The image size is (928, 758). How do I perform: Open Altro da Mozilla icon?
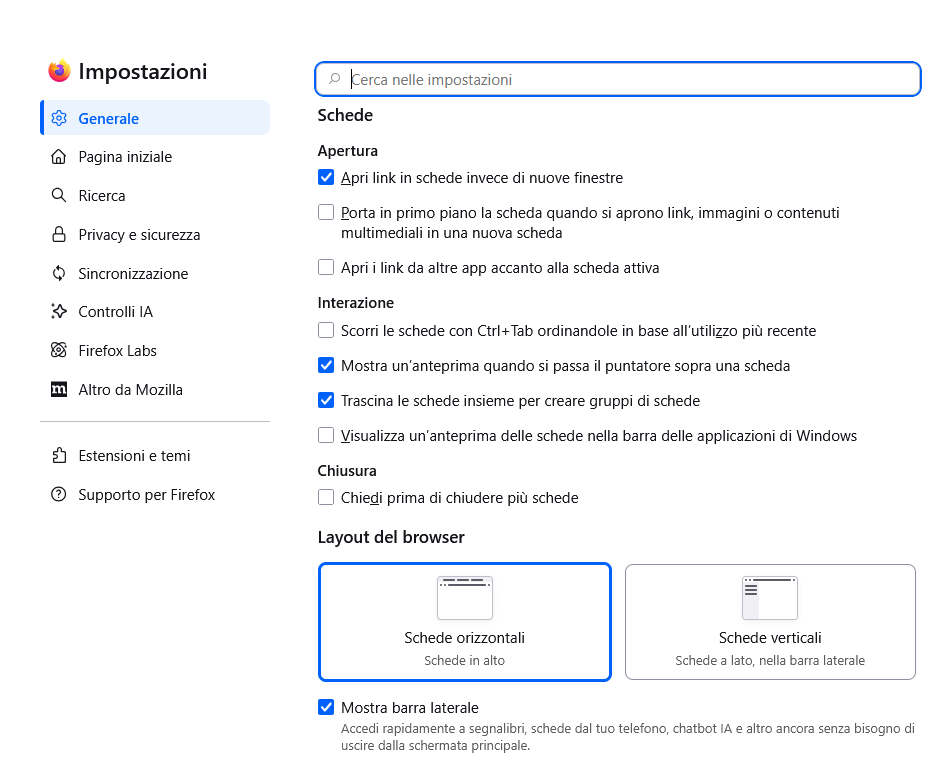click(x=59, y=389)
